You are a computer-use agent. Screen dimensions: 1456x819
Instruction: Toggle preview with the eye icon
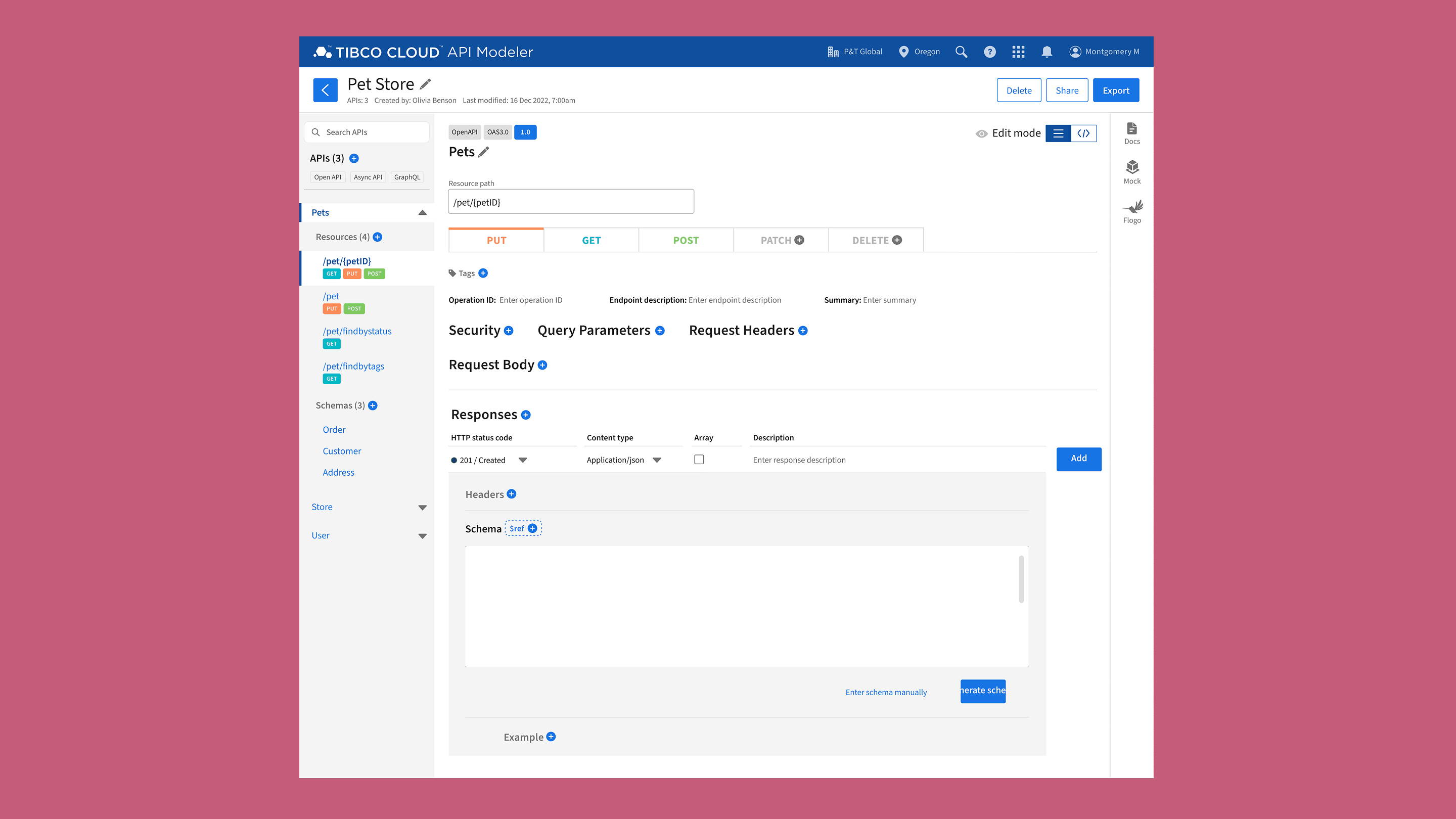coord(981,133)
